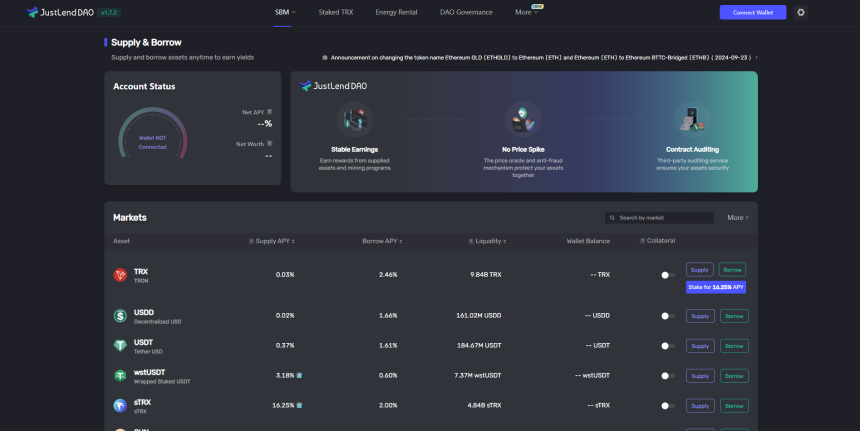This screenshot has height=431, width=860.
Task: Open Energy Rental tab
Action: pyautogui.click(x=396, y=12)
